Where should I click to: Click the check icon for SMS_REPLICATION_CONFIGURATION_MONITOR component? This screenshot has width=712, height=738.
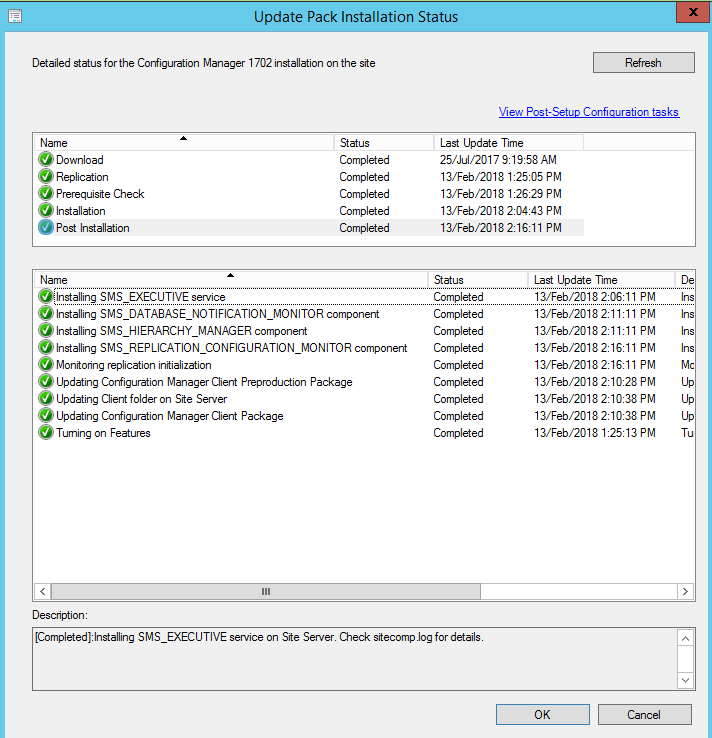[x=46, y=347]
